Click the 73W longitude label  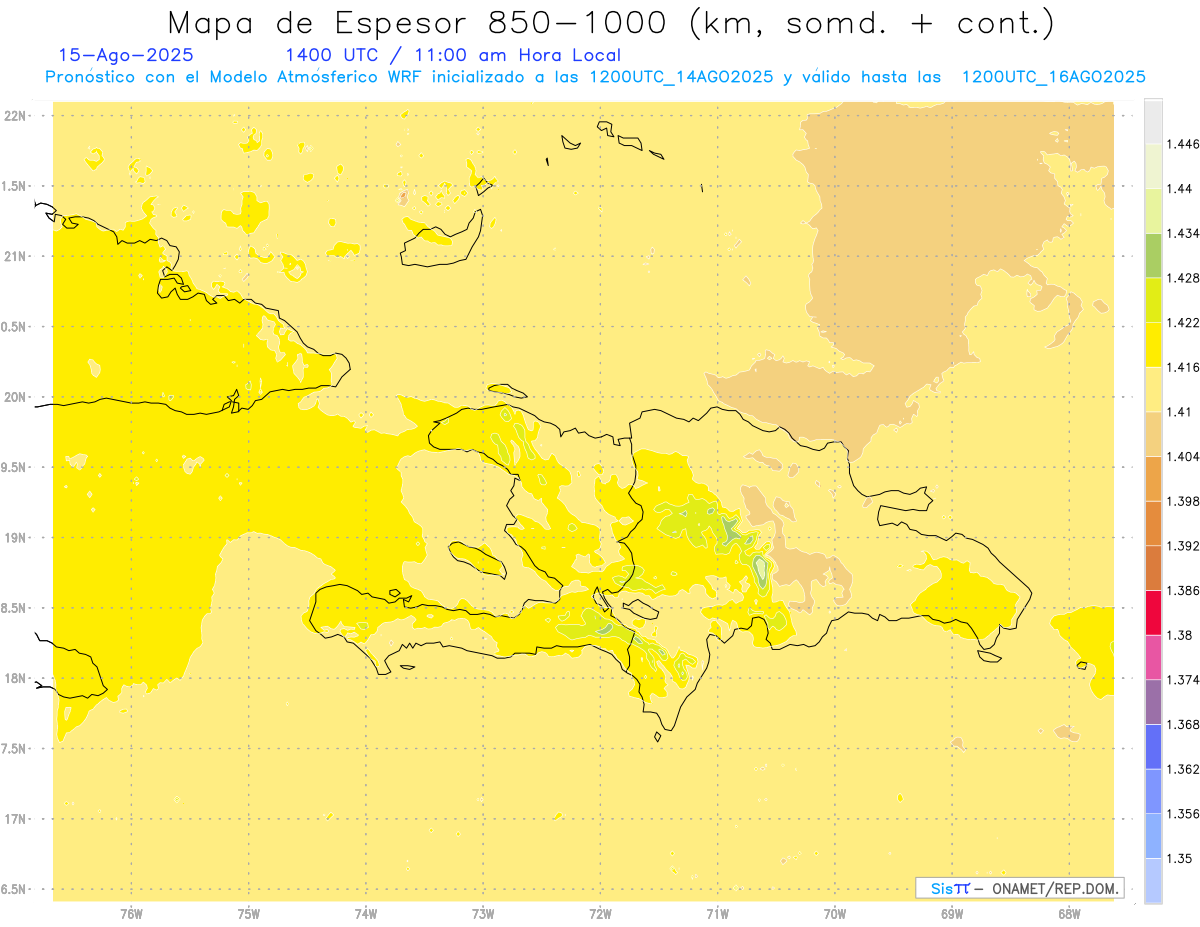[483, 914]
